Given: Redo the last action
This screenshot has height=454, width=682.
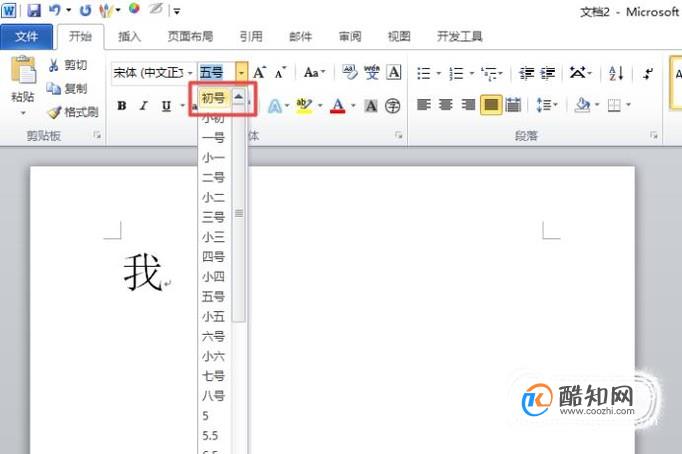Looking at the screenshot, I should click(85, 10).
